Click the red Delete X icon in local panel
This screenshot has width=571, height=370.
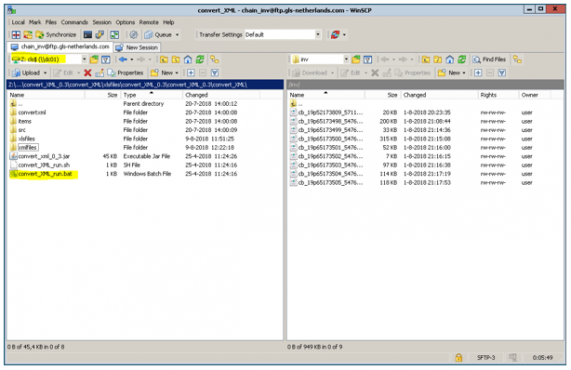point(87,73)
